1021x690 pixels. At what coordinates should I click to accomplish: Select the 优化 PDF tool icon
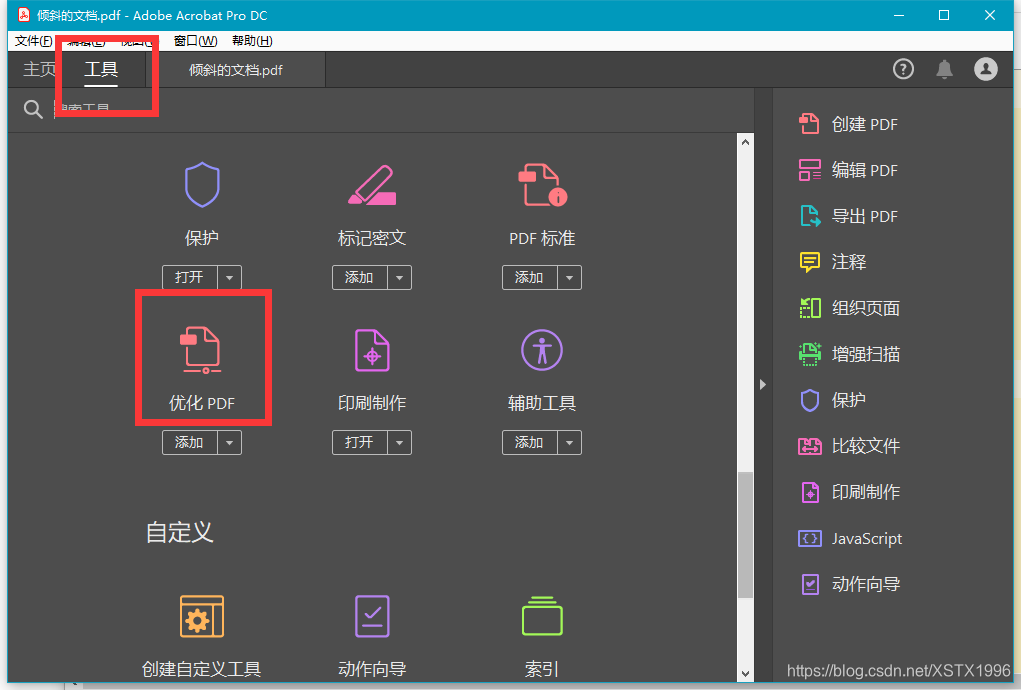(202, 350)
